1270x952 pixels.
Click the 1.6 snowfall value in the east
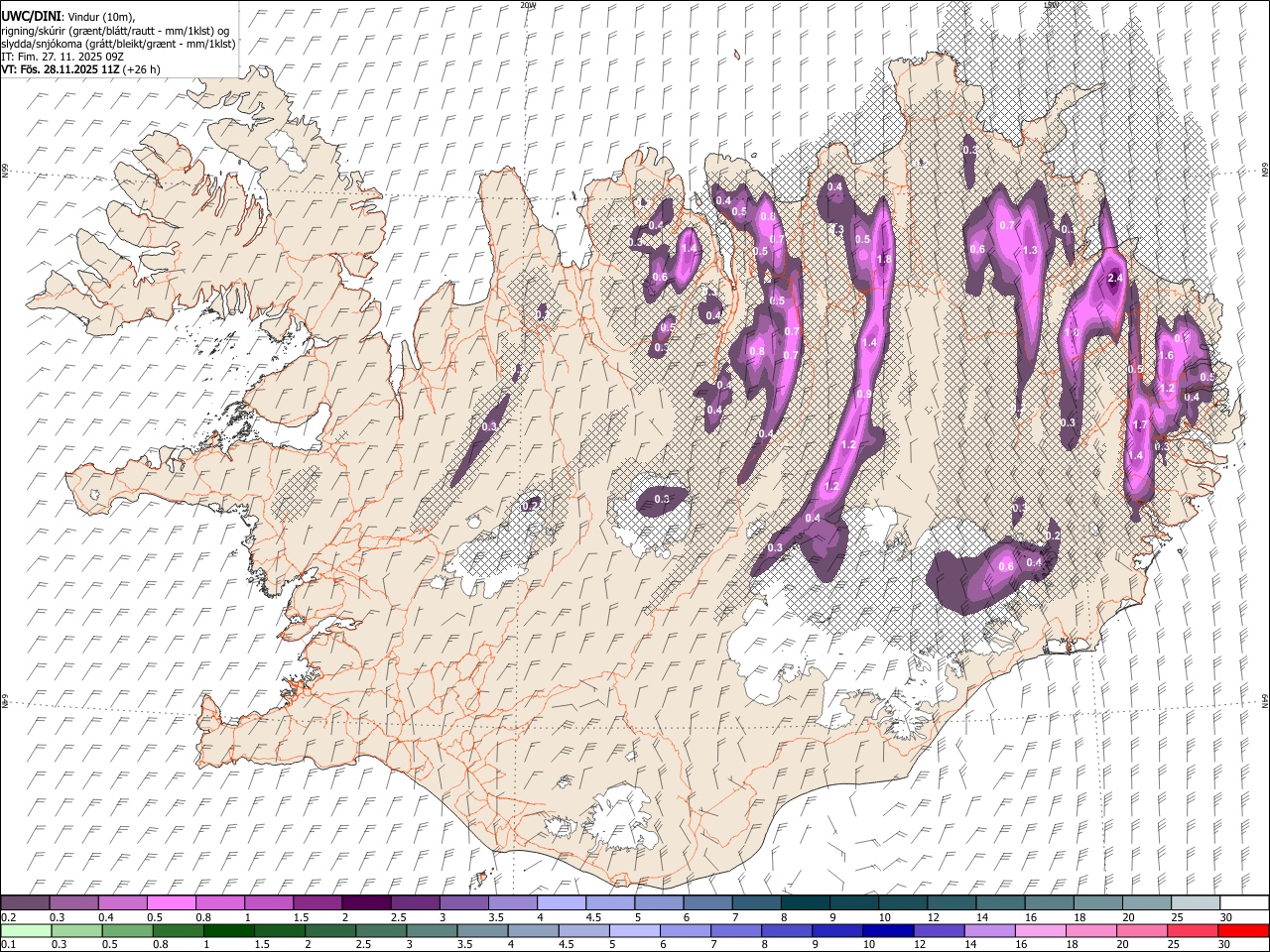coord(1167,355)
